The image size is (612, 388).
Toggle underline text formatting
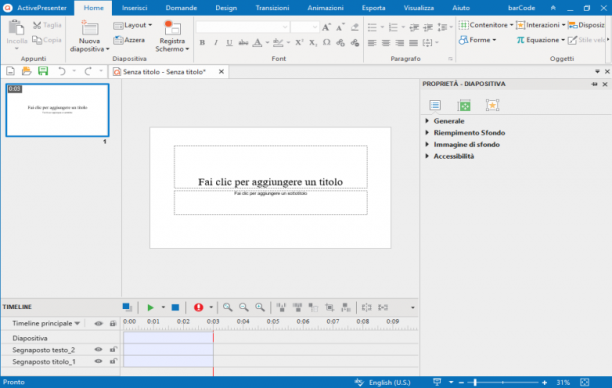coord(230,43)
